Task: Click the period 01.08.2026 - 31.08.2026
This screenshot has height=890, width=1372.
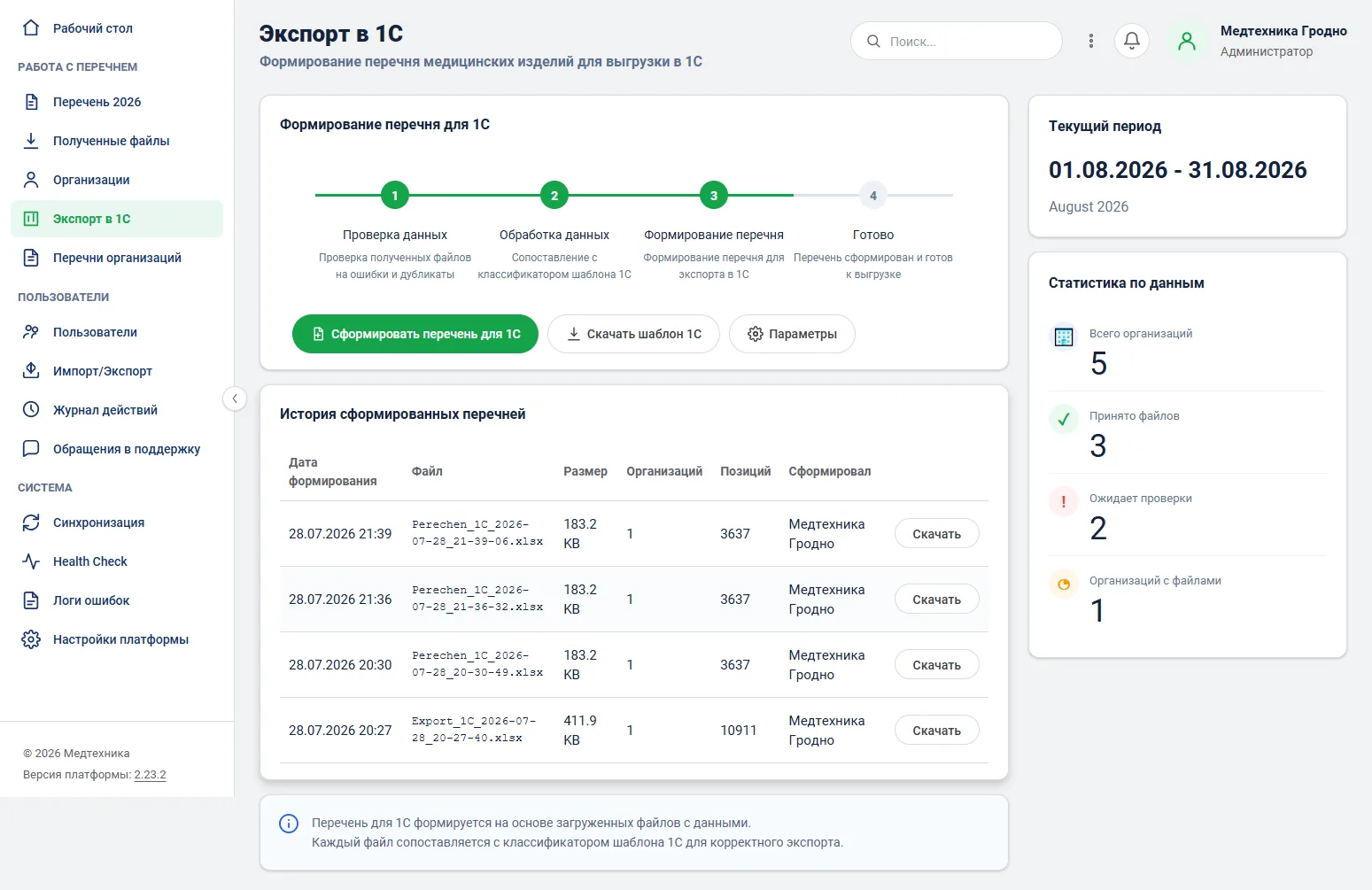Action: [1177, 170]
